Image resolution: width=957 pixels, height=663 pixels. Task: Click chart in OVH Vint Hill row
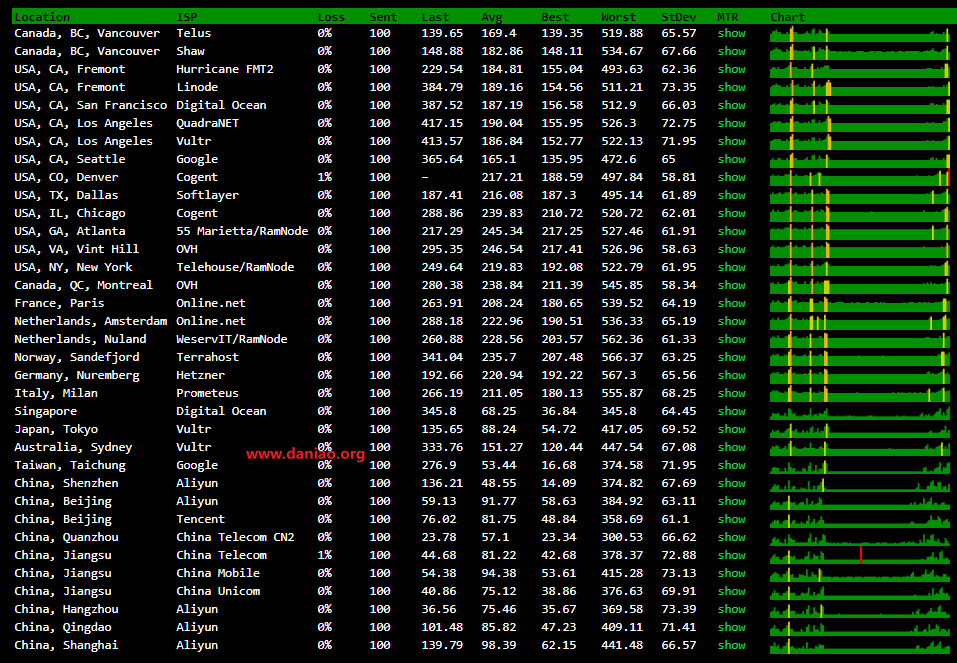click(860, 249)
